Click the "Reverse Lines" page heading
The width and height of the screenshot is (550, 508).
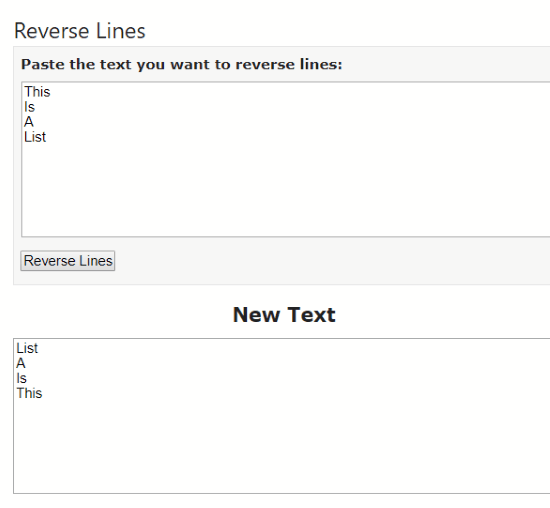click(80, 31)
